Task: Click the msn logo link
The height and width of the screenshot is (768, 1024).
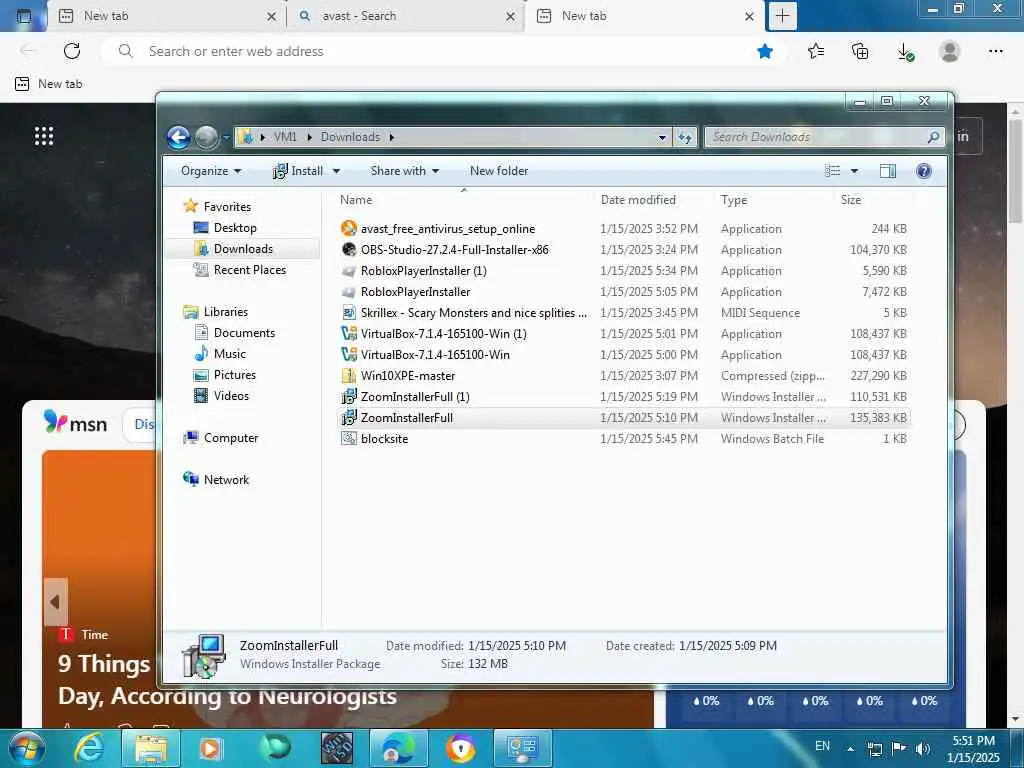Action: (x=76, y=423)
